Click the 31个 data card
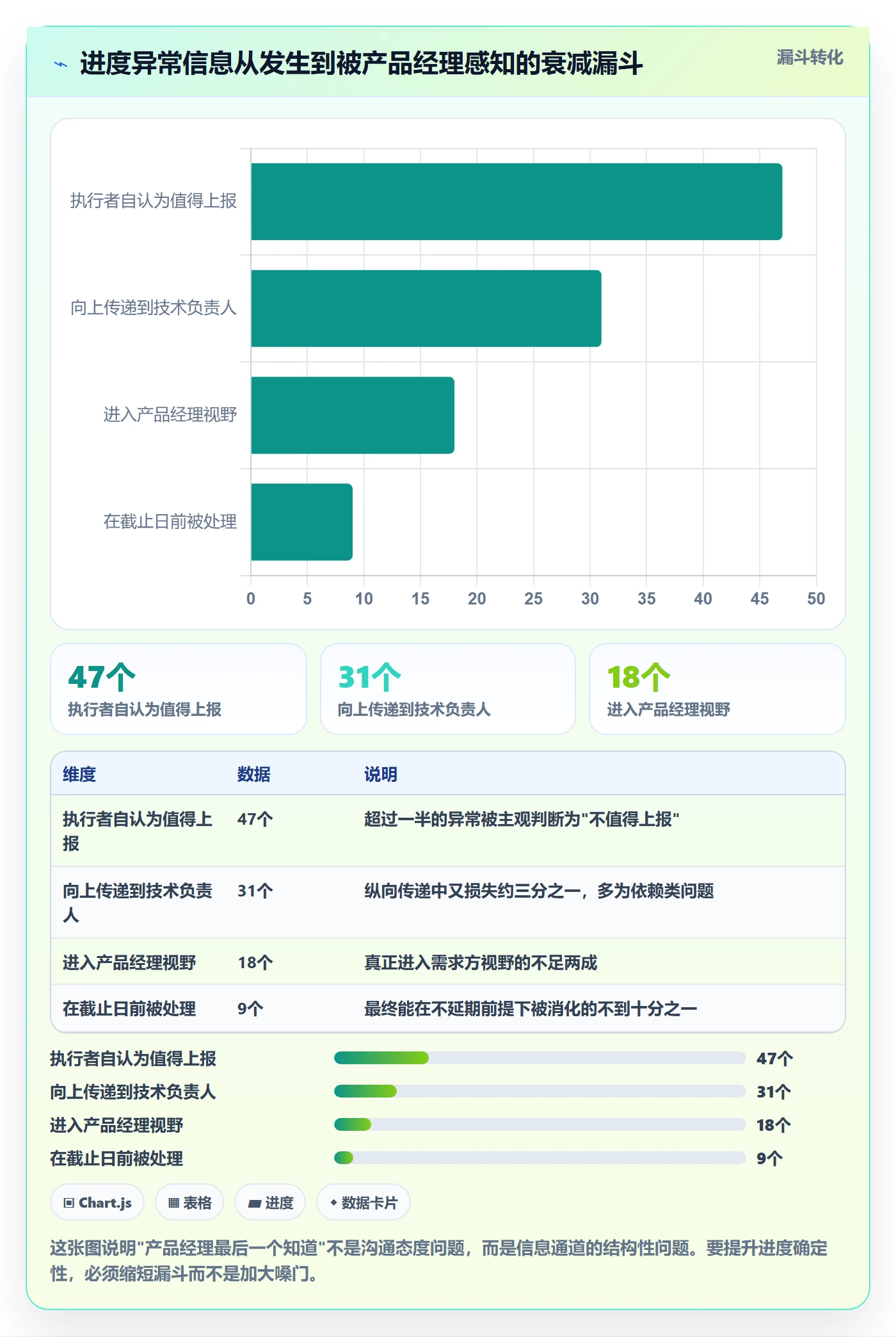The width and height of the screenshot is (896, 1337). pyautogui.click(x=448, y=689)
